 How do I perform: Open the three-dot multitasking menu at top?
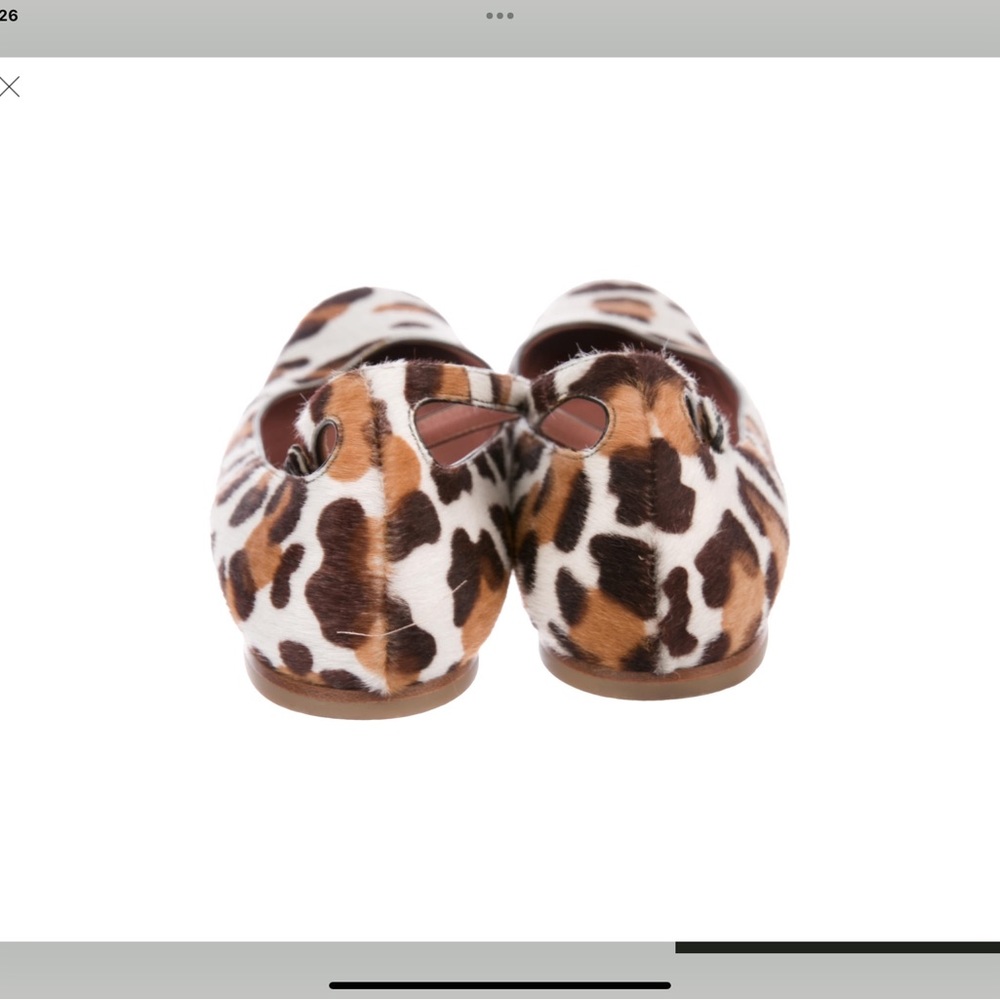pyautogui.click(x=499, y=16)
